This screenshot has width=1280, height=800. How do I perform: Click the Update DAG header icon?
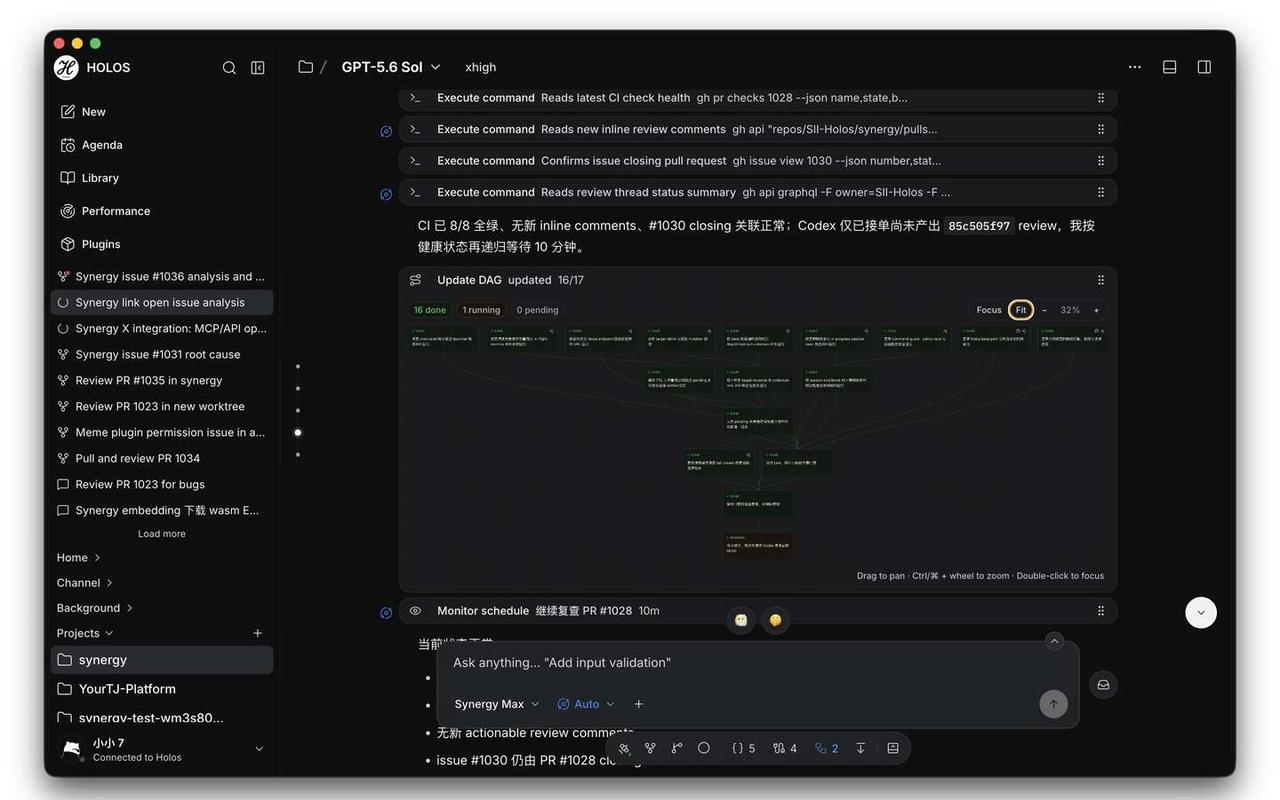pyautogui.click(x=416, y=280)
